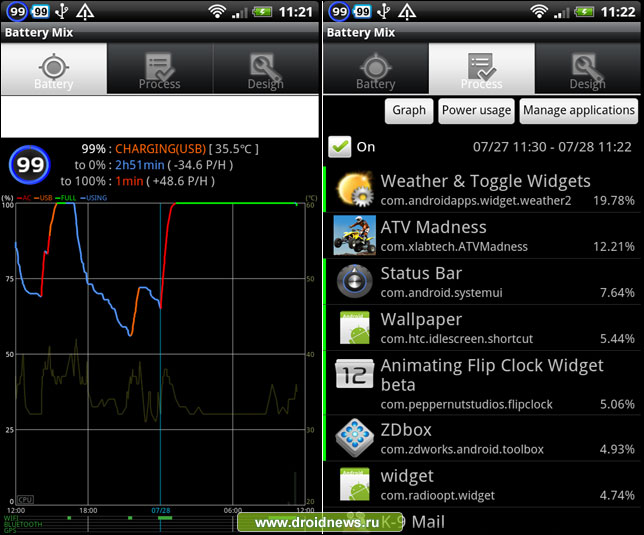The image size is (644, 535).
Task: Tap the ZDbox app icon
Action: (354, 438)
